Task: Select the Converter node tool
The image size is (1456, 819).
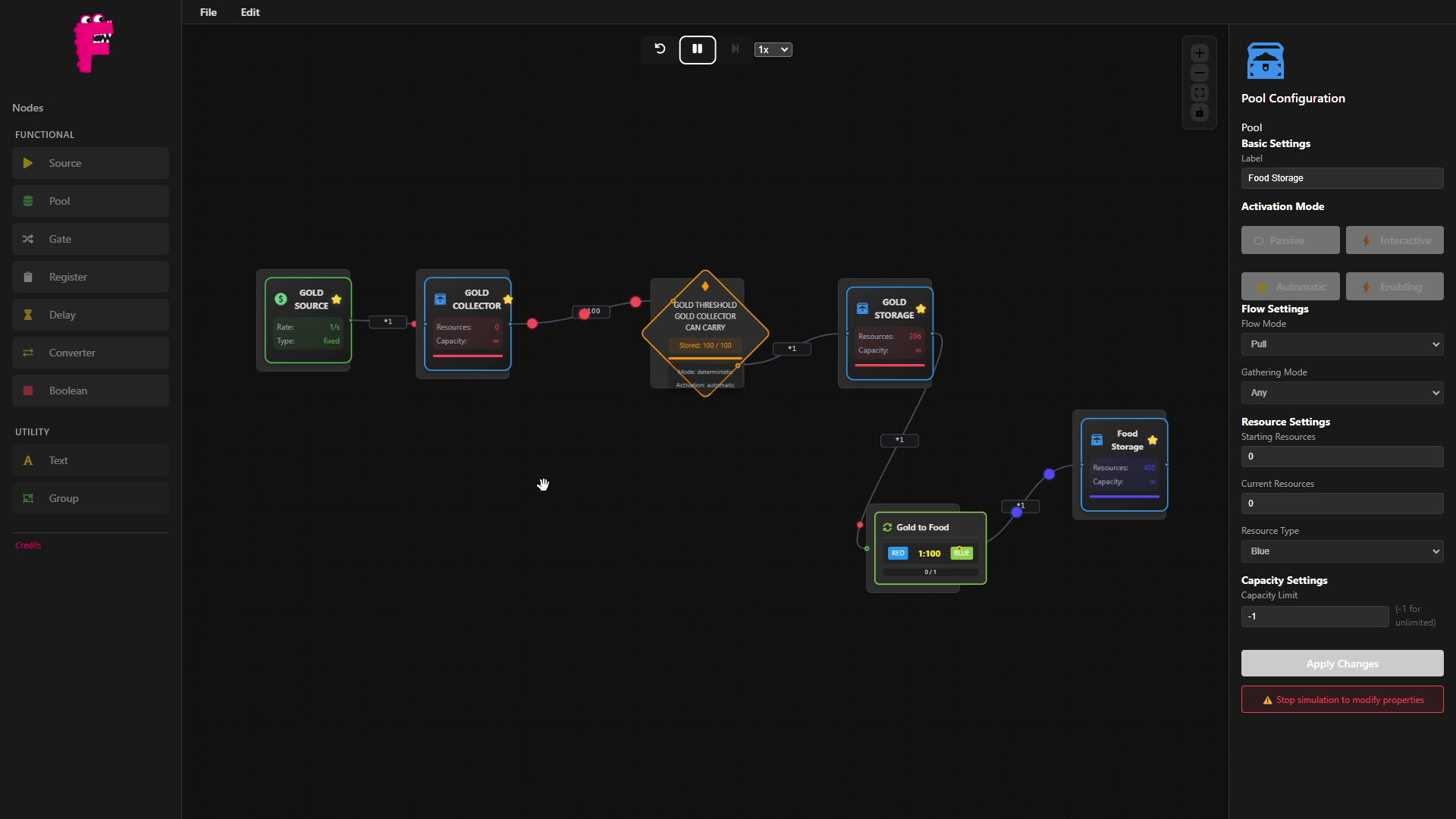Action: [90, 352]
